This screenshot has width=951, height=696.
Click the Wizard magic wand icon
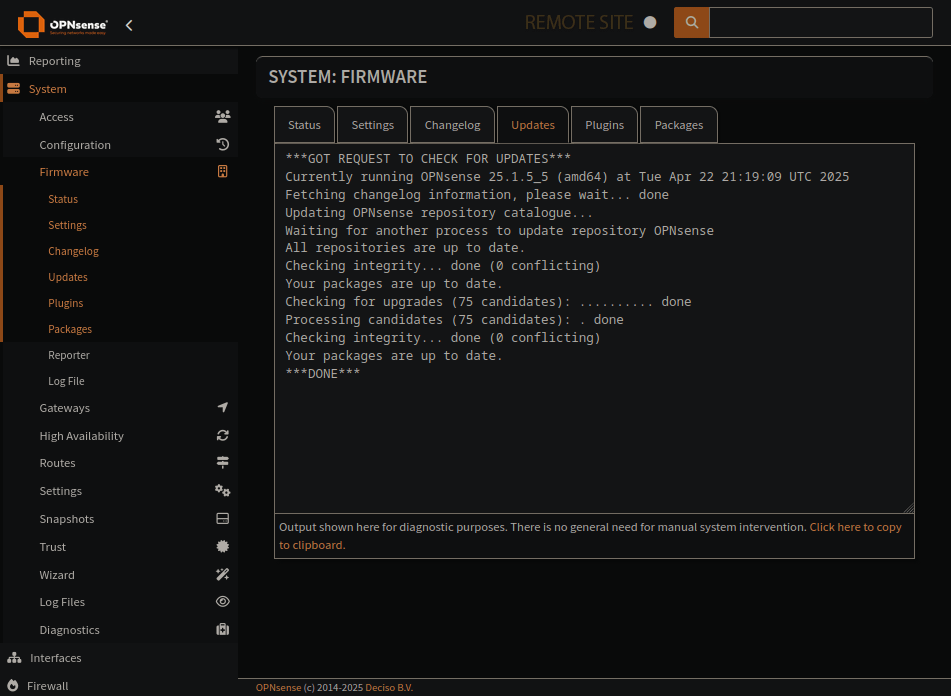click(223, 574)
